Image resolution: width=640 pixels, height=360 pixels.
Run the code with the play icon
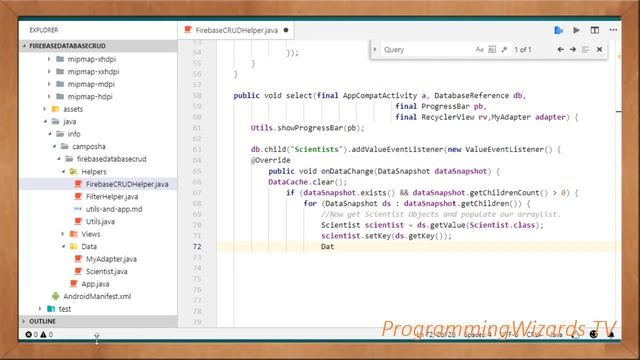pyautogui.click(x=576, y=30)
